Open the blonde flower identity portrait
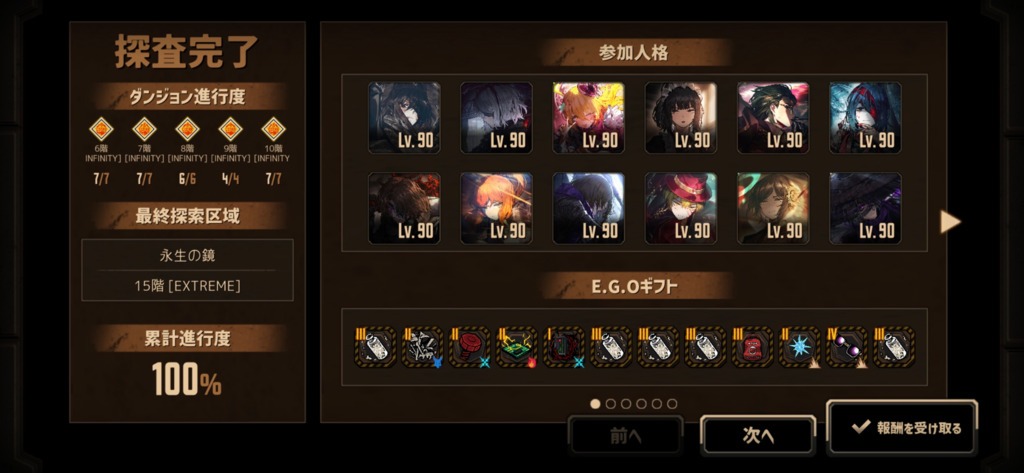This screenshot has height=473, width=1024. coord(588,118)
